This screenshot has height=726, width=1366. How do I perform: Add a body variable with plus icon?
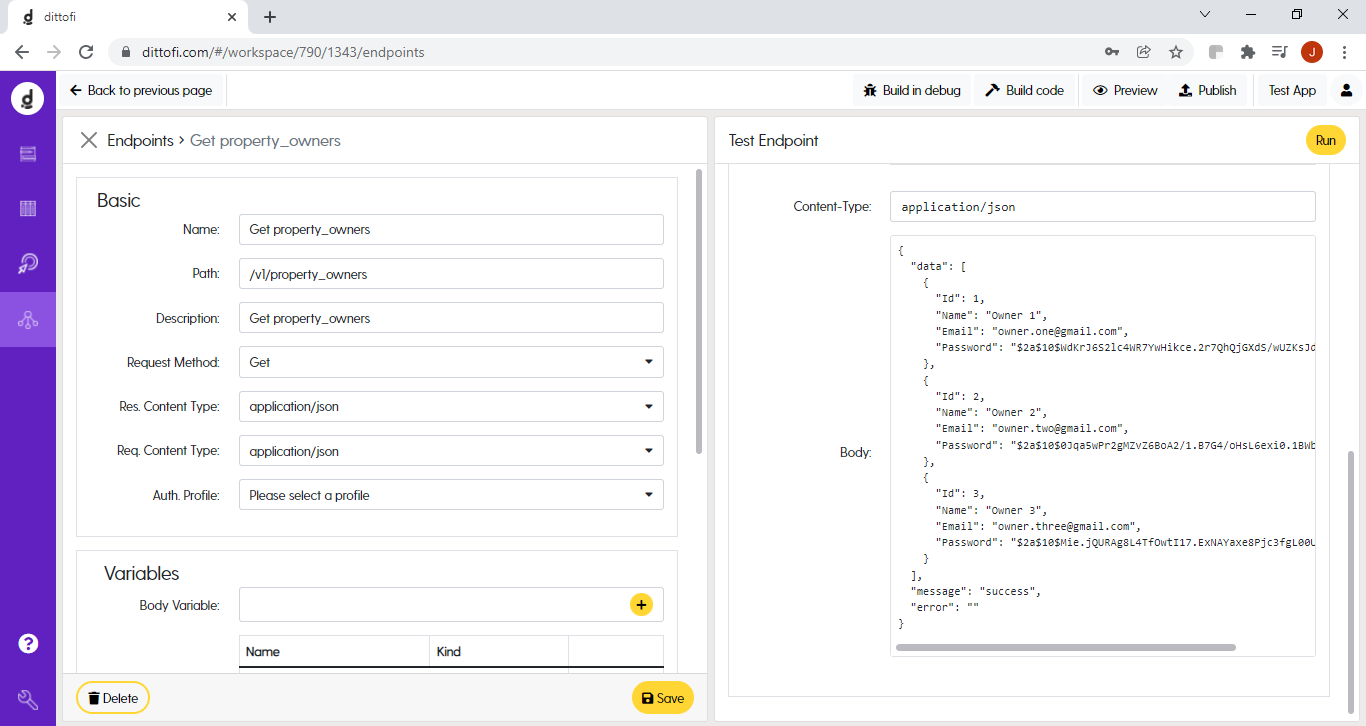coord(641,604)
